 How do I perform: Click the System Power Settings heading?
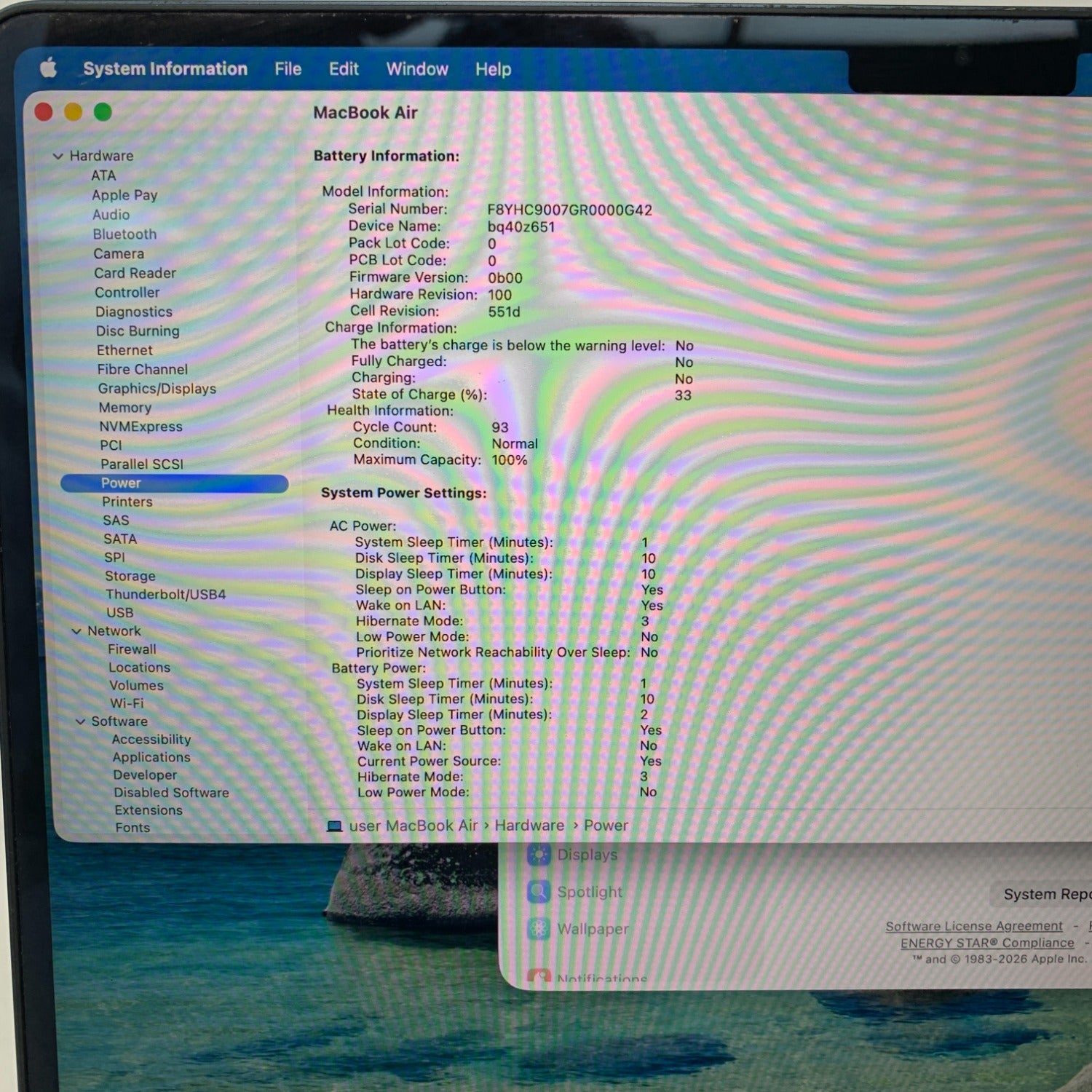coord(404,493)
